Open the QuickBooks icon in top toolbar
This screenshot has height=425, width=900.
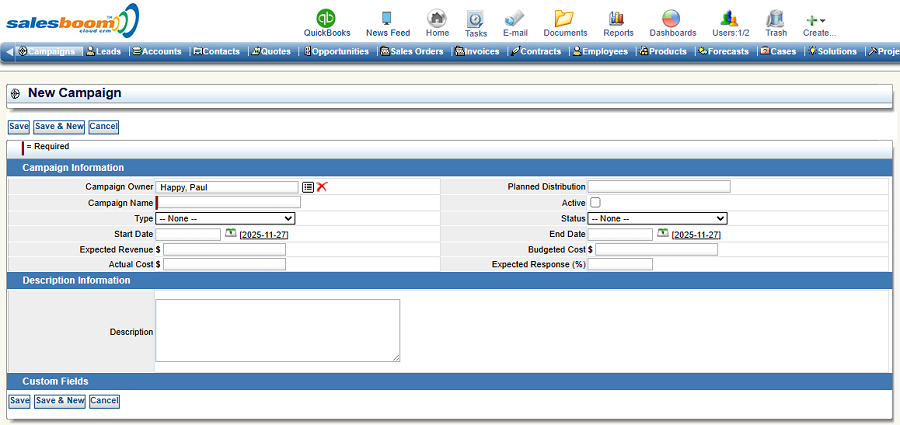(x=326, y=18)
